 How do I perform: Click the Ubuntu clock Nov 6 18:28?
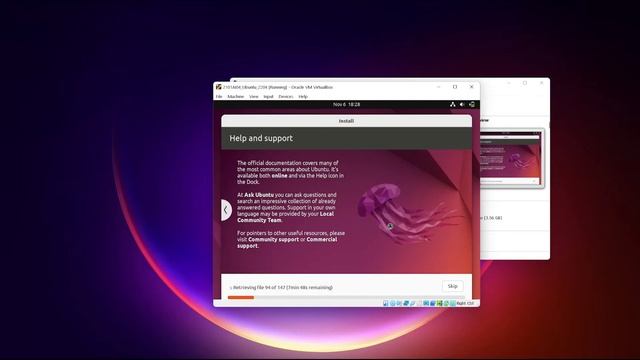[346, 104]
